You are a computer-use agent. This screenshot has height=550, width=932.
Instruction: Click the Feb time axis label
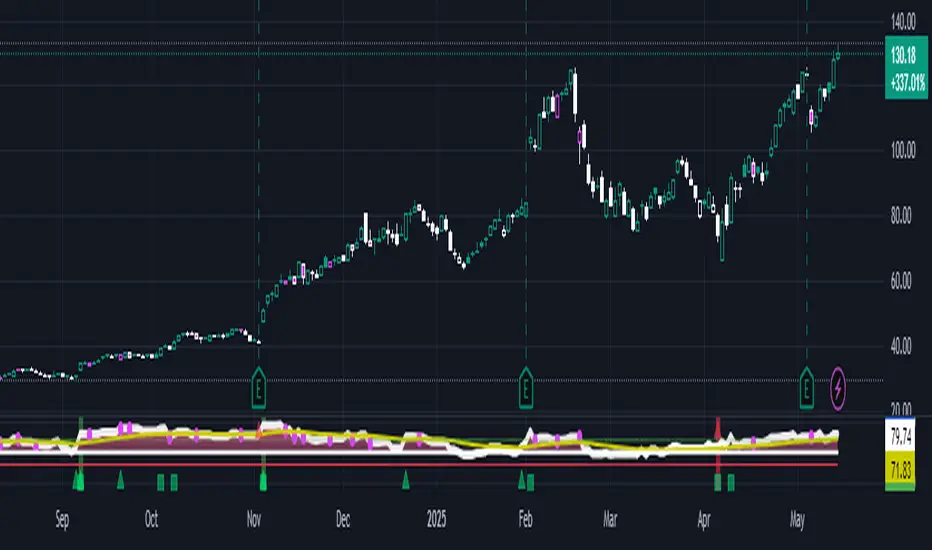click(x=525, y=520)
